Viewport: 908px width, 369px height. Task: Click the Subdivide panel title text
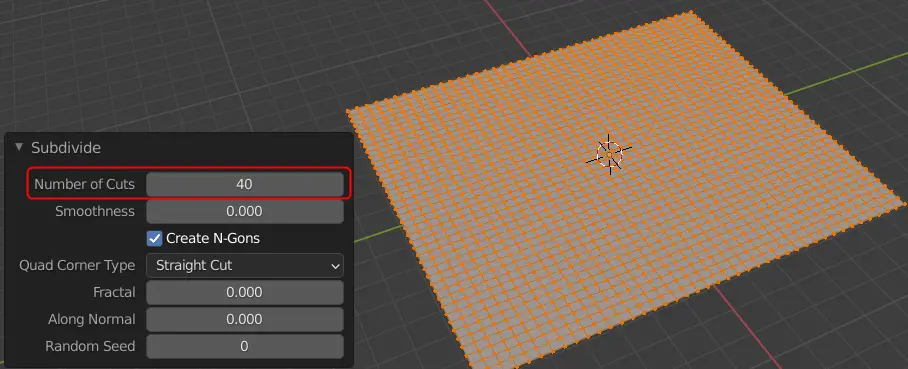coord(66,148)
